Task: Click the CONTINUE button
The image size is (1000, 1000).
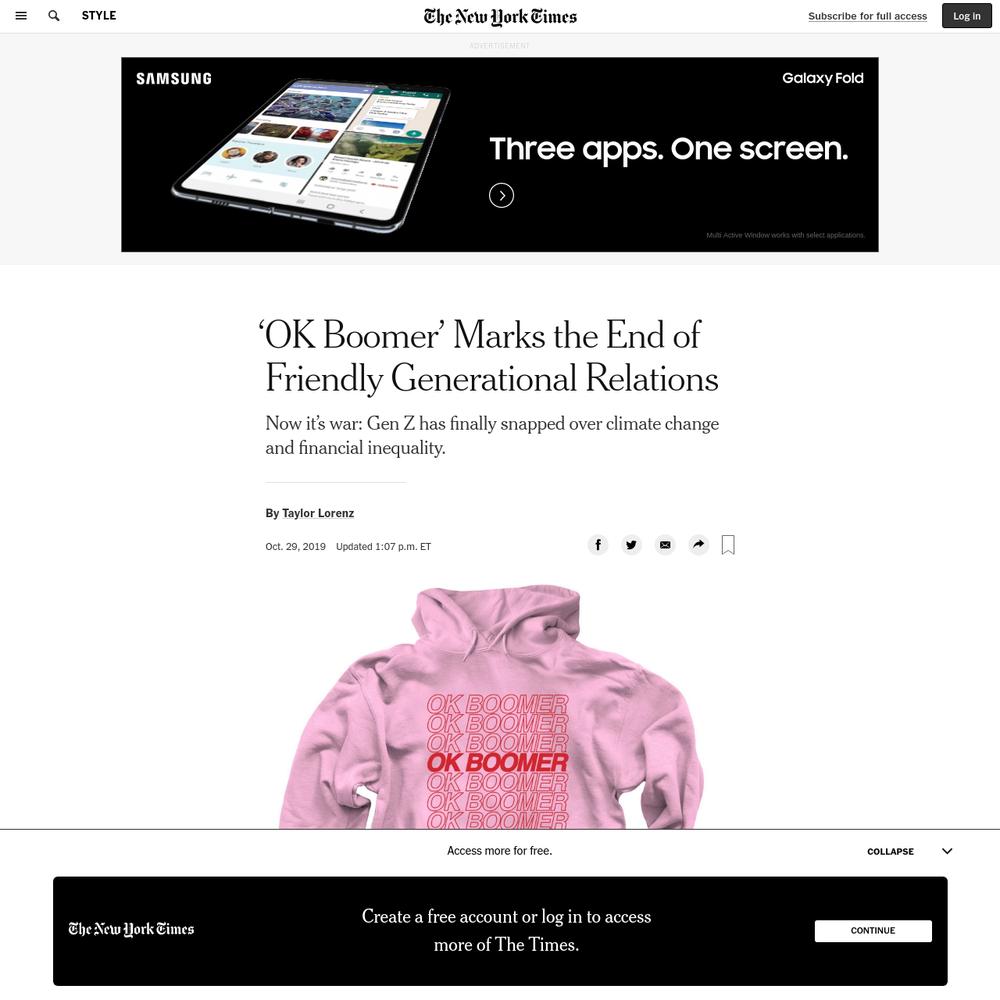Action: point(873,930)
